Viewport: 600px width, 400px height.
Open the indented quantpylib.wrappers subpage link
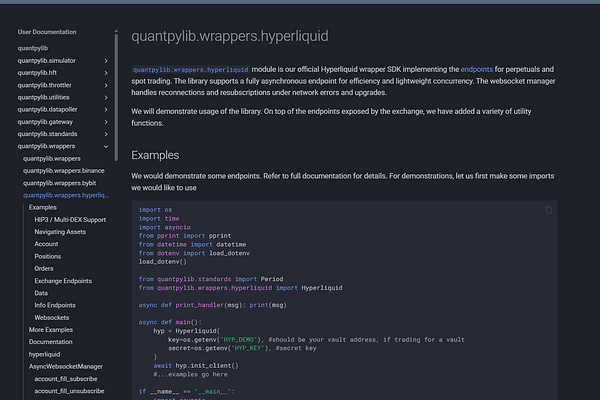click(x=52, y=158)
